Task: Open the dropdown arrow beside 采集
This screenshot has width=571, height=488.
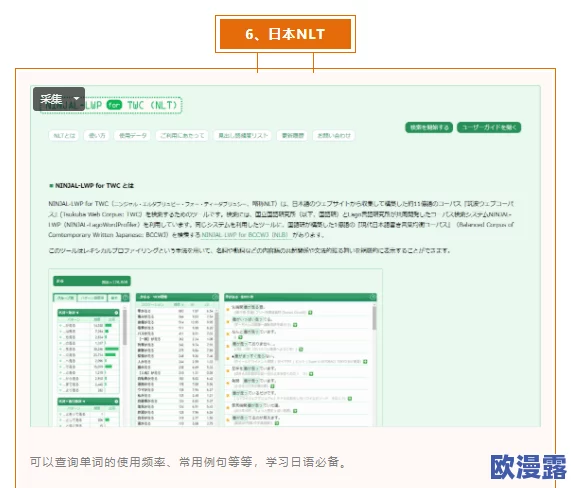Action: click(x=76, y=99)
